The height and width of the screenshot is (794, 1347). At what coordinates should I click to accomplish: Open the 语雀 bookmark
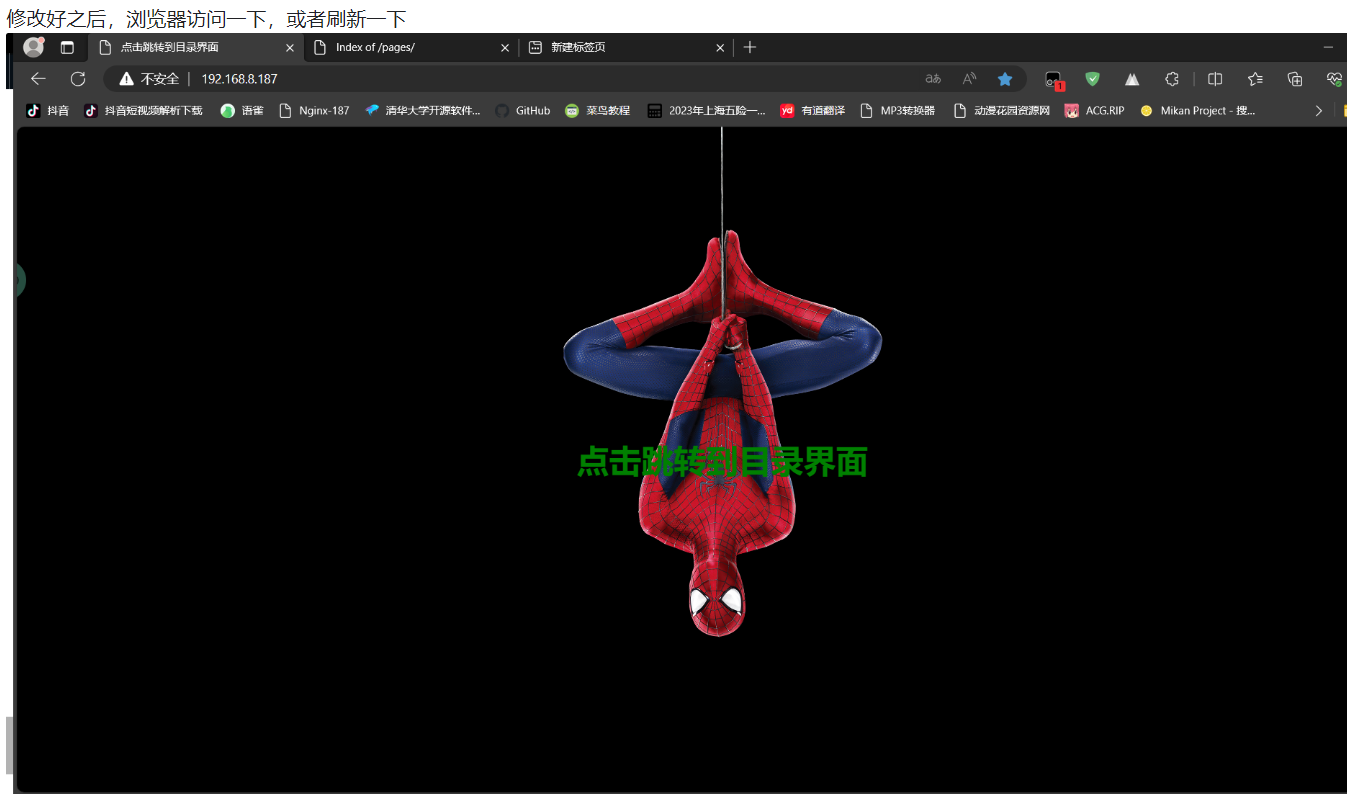(242, 111)
